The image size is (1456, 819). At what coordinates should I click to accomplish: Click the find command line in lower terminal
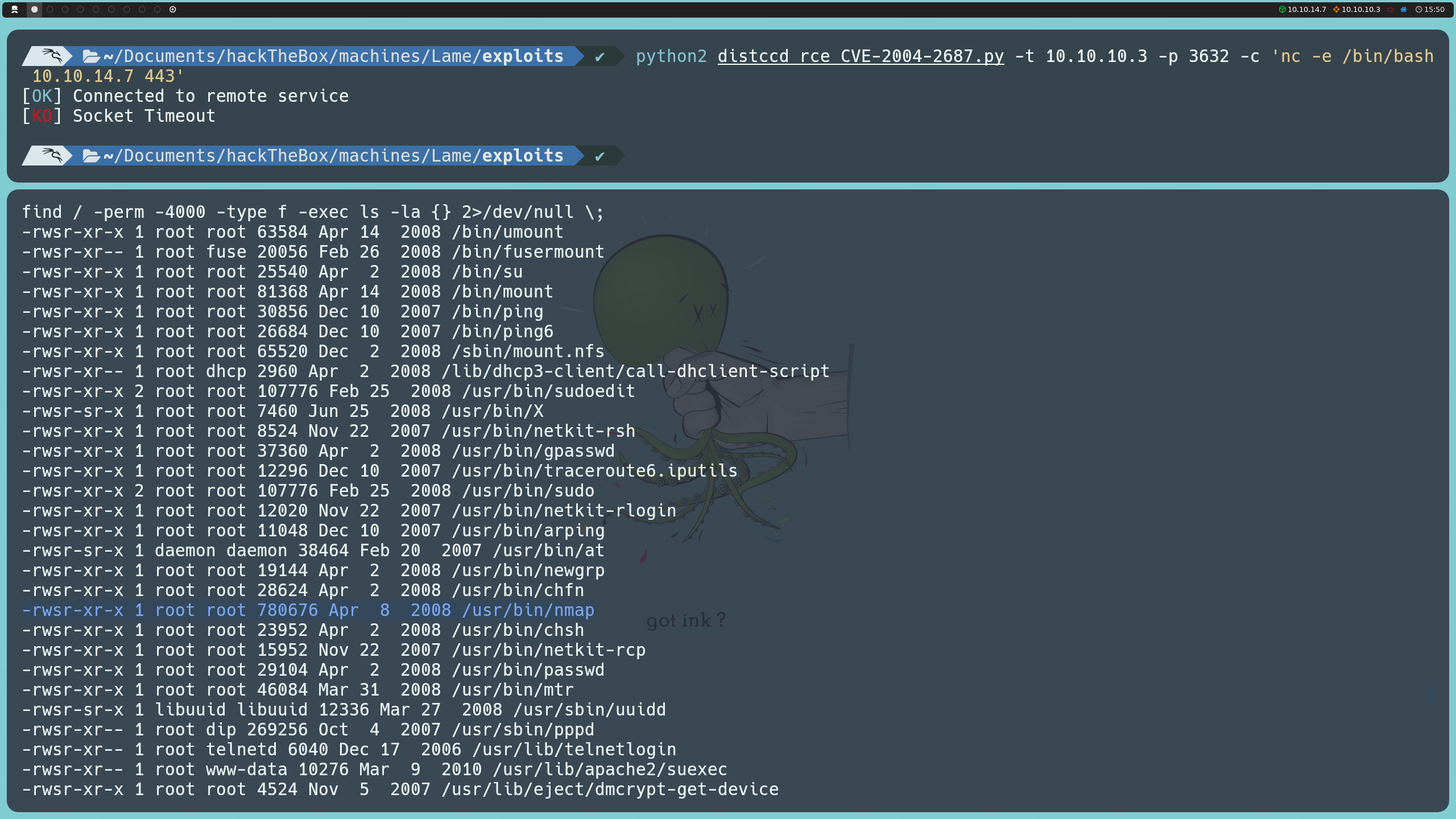[313, 212]
